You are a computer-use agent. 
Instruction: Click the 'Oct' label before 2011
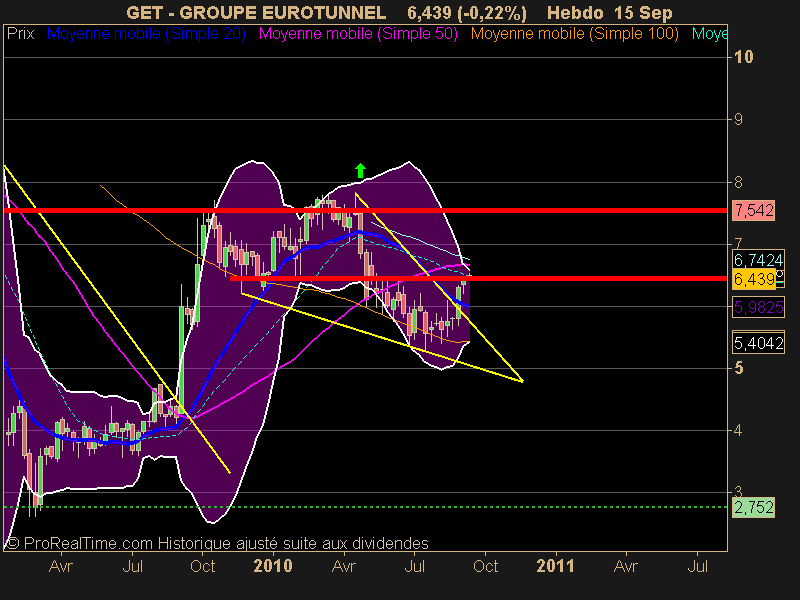(x=485, y=566)
